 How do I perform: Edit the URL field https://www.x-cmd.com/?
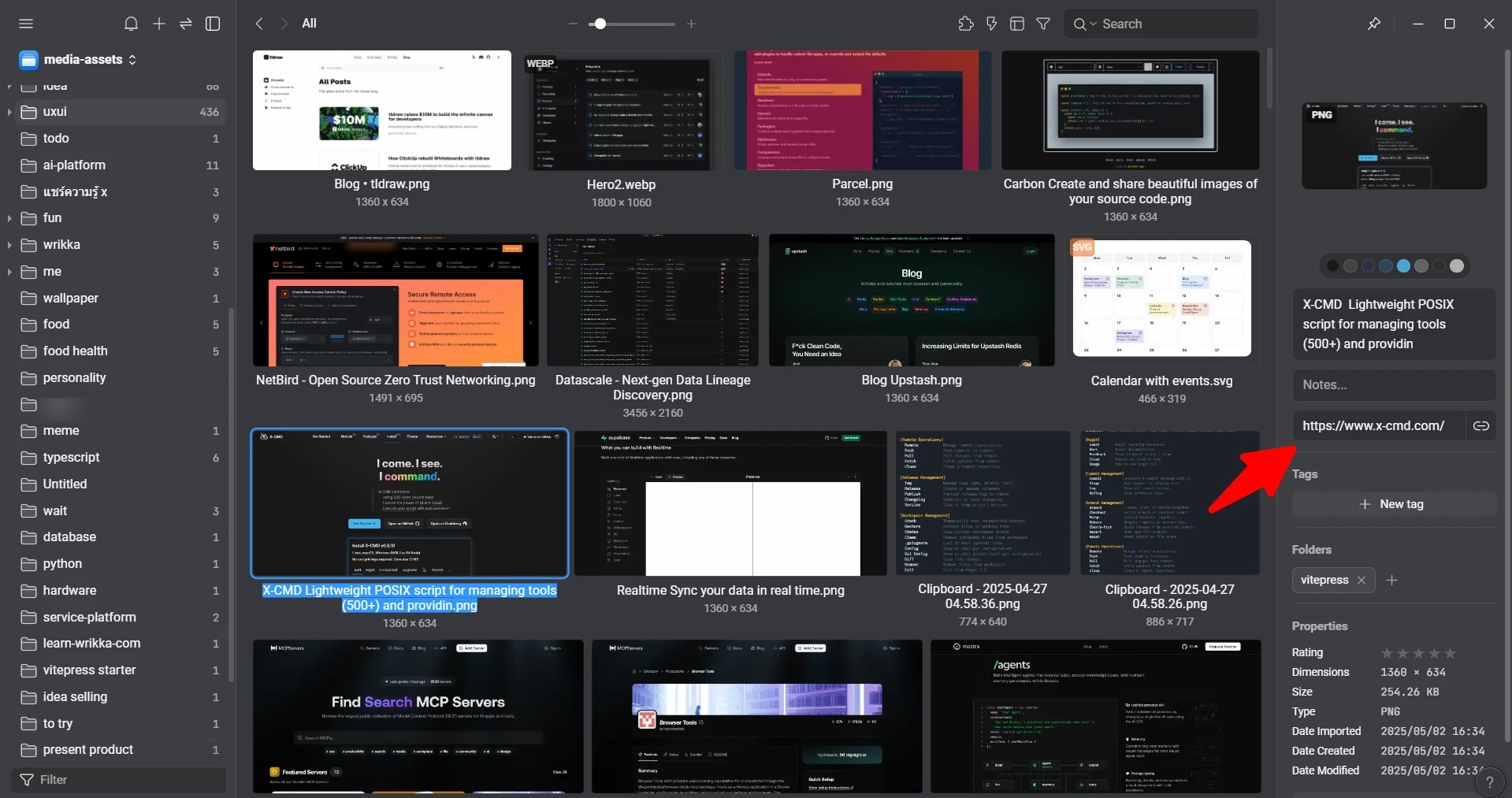coord(1378,426)
